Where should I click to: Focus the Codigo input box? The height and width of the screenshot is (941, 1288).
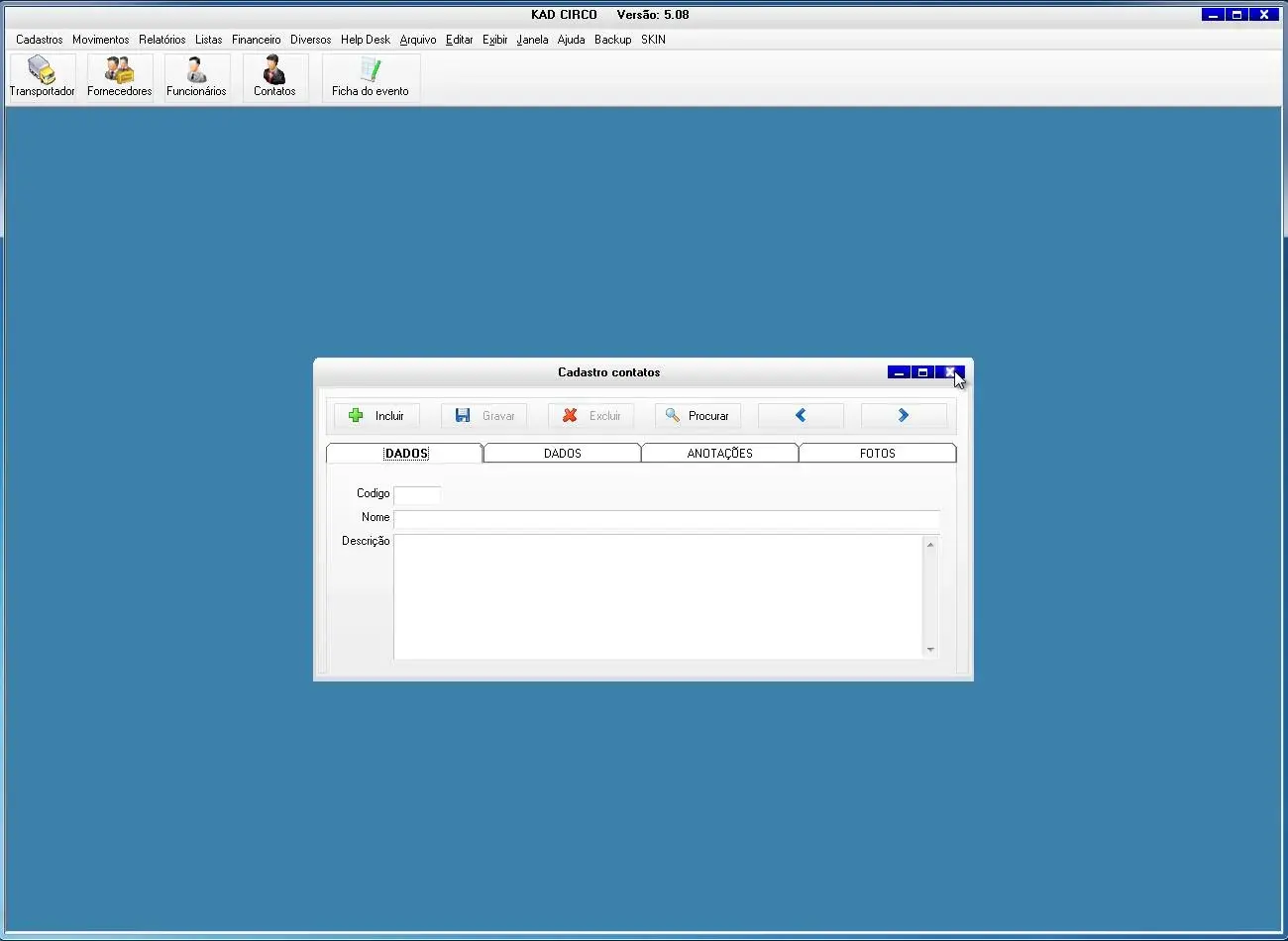pyautogui.click(x=417, y=494)
